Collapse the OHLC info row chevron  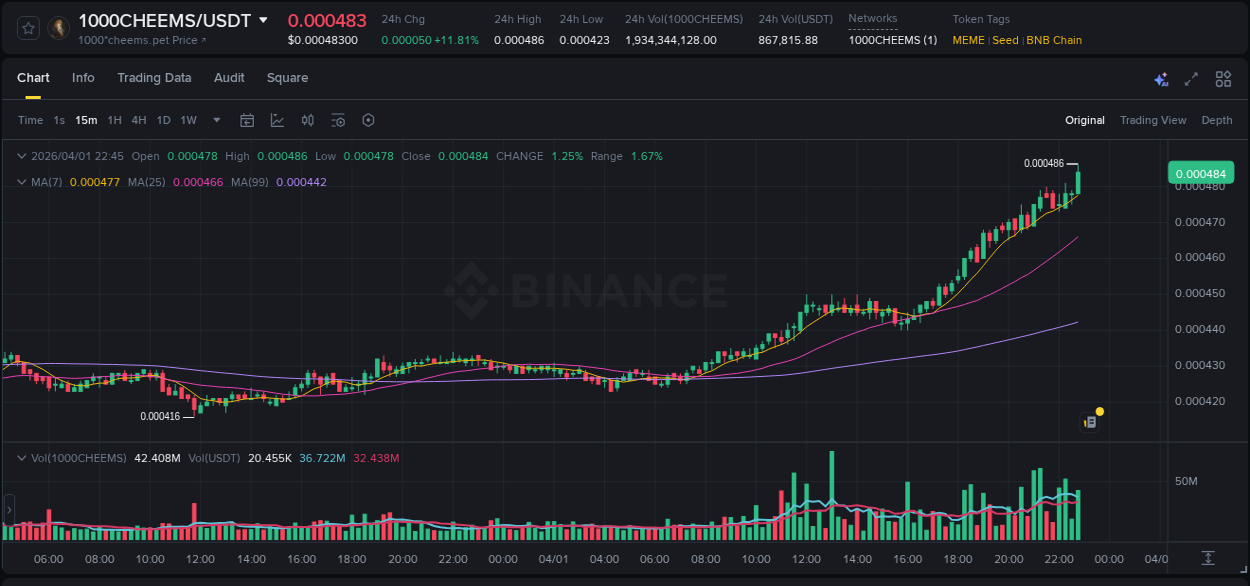pos(21,156)
